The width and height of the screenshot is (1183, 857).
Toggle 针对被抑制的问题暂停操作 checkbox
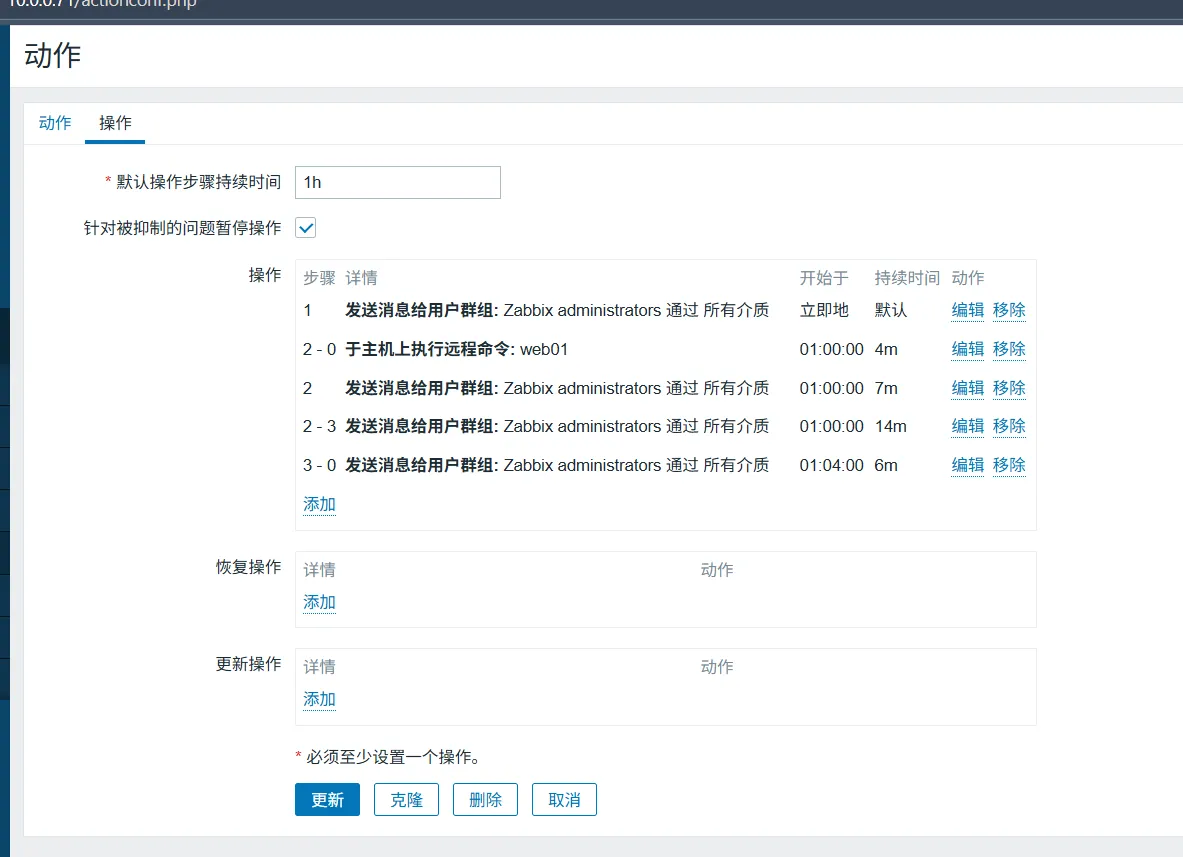click(306, 228)
